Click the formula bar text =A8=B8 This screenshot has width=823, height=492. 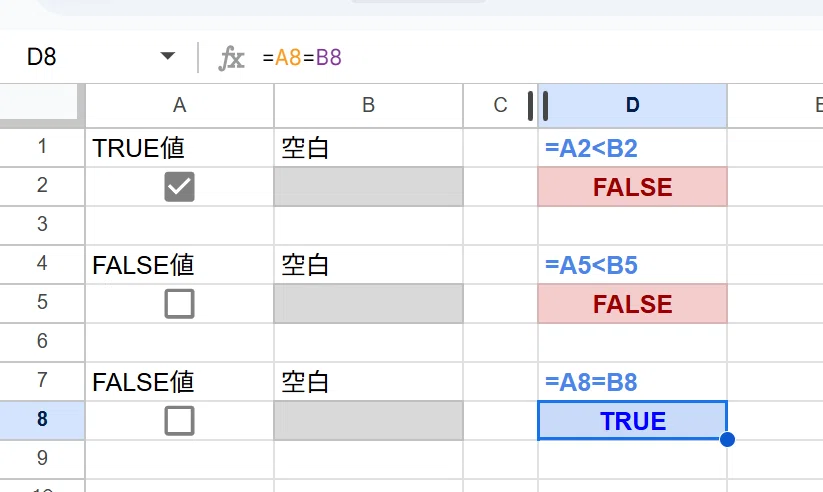click(302, 57)
